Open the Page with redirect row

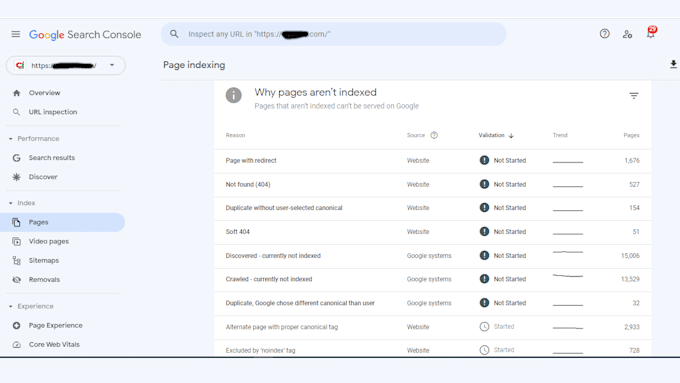[x=432, y=160]
